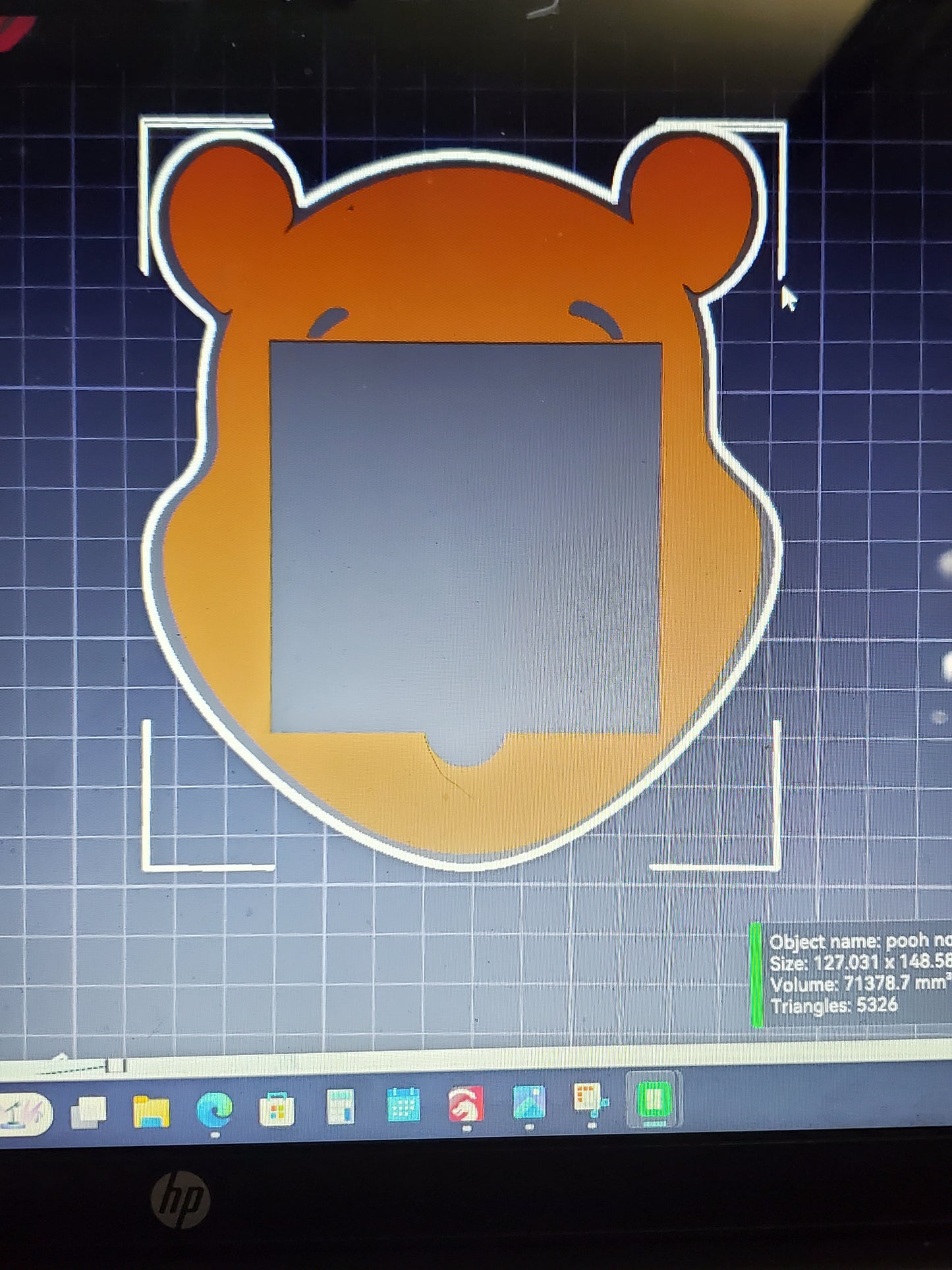Click the green slicer app taskbar icon

pyautogui.click(x=654, y=1100)
